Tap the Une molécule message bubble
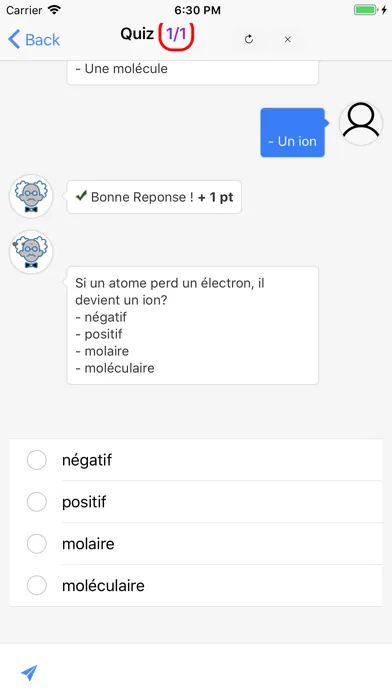The image size is (392, 696). [x=193, y=71]
